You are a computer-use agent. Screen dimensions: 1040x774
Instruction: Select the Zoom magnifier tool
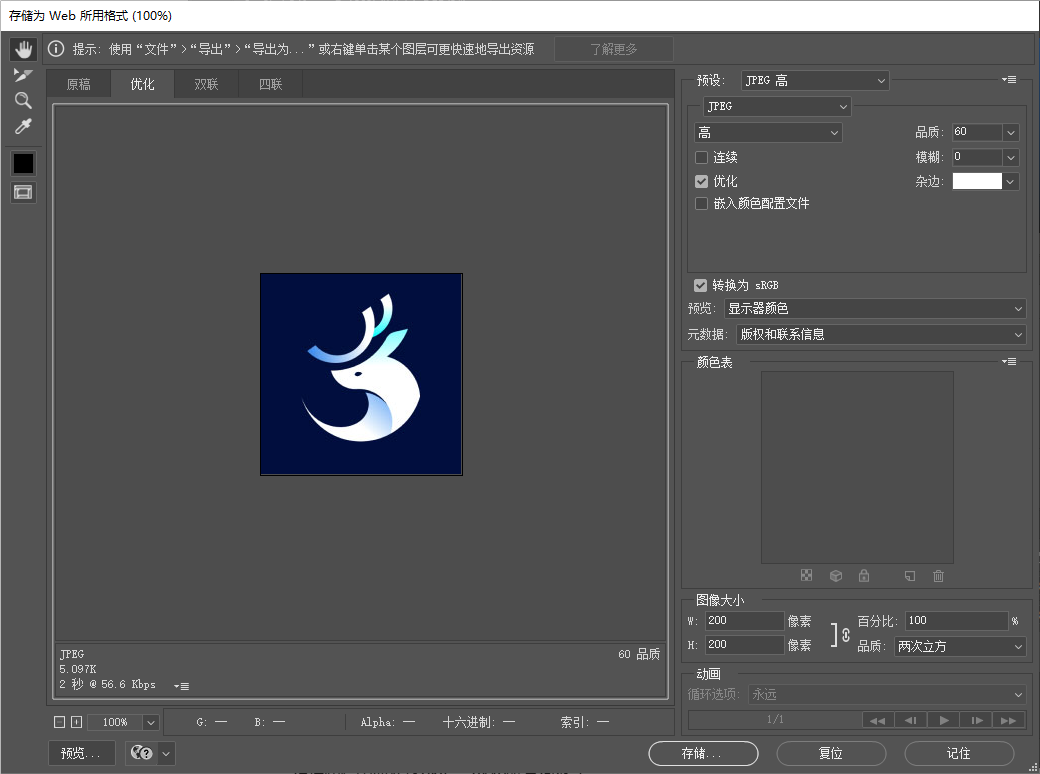coord(23,101)
